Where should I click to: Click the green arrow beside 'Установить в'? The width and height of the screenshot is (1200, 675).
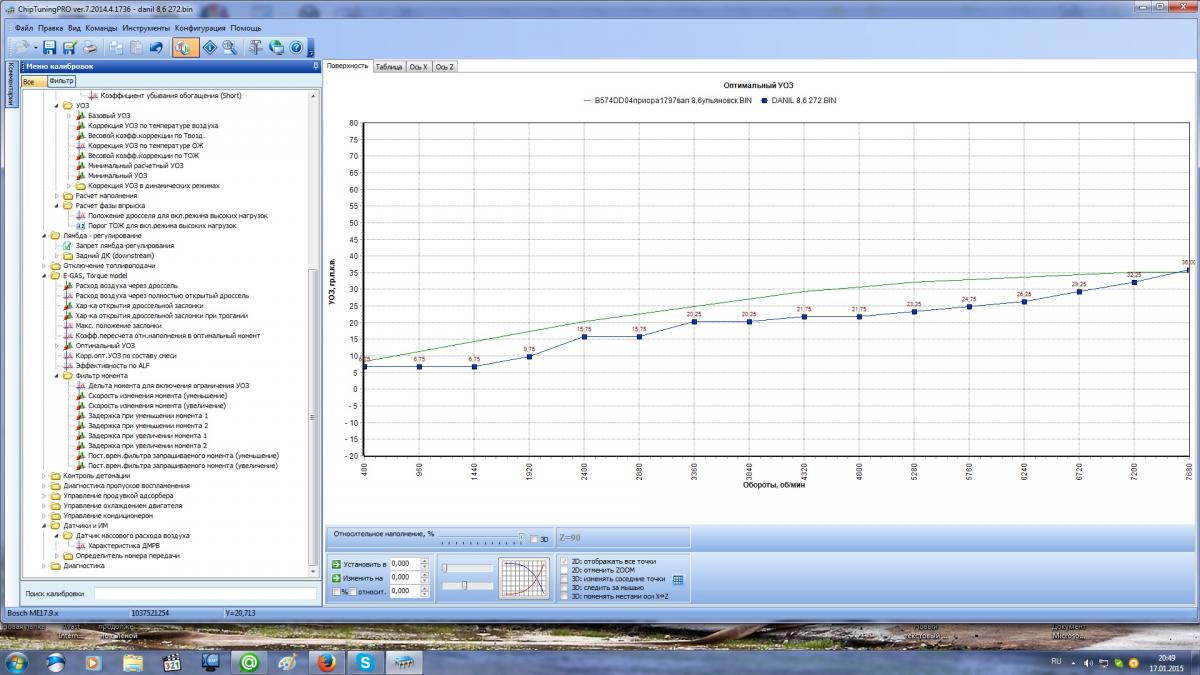click(x=336, y=564)
